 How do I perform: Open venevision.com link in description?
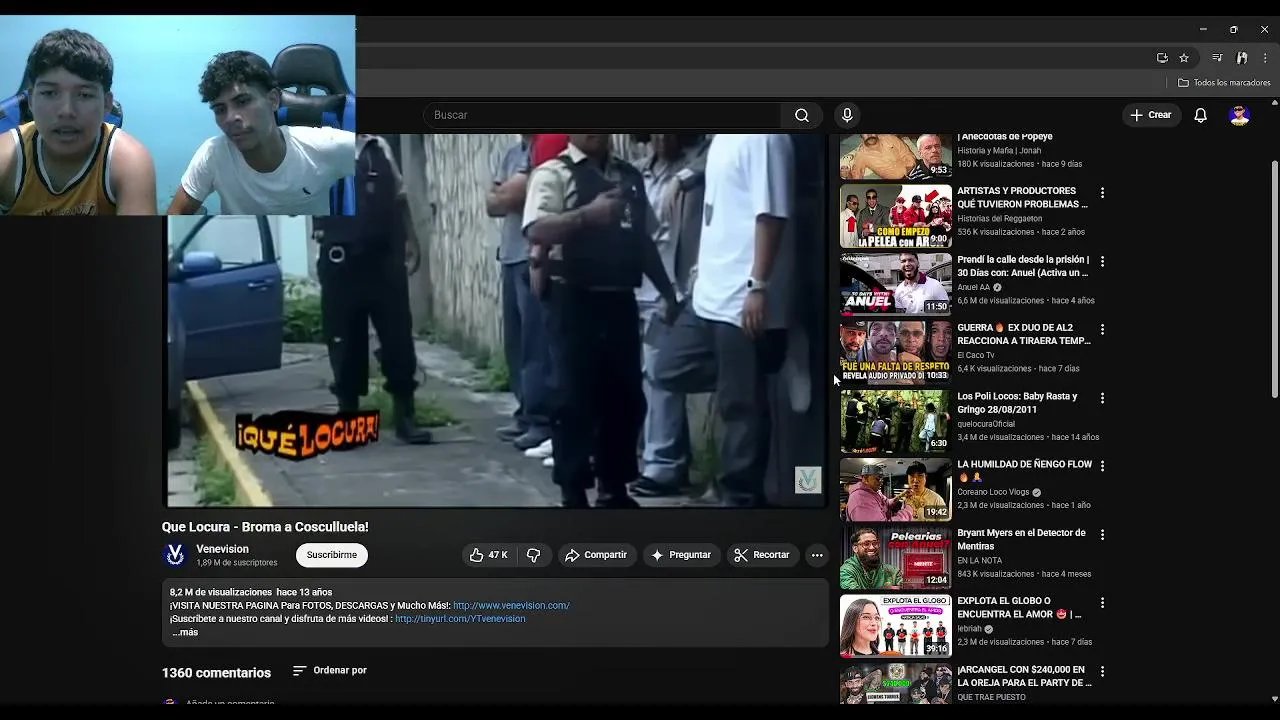[511, 606]
